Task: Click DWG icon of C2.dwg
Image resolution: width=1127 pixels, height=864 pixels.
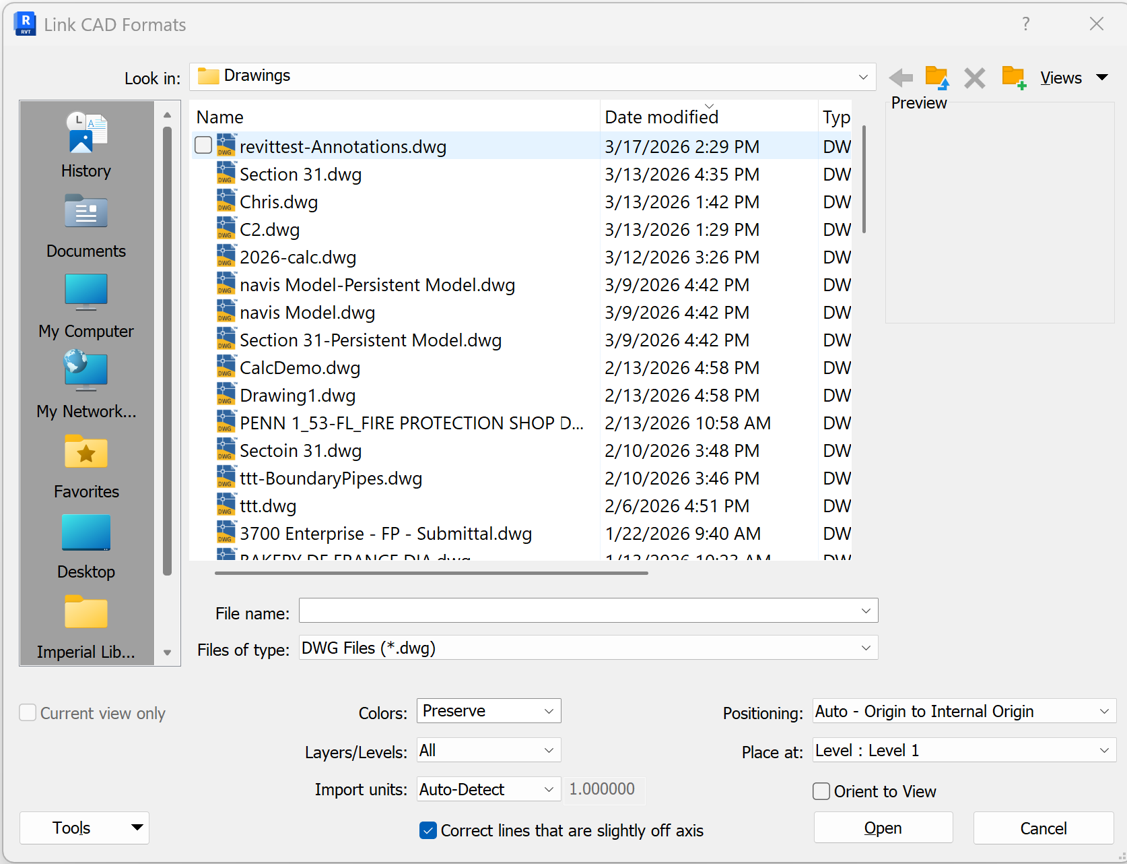Action: pos(226,229)
